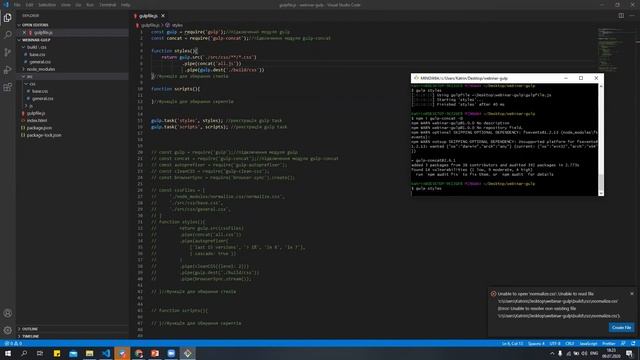This screenshot has width=640, height=360.
Task: Open Windows taskbar search
Action: [x=24, y=353]
